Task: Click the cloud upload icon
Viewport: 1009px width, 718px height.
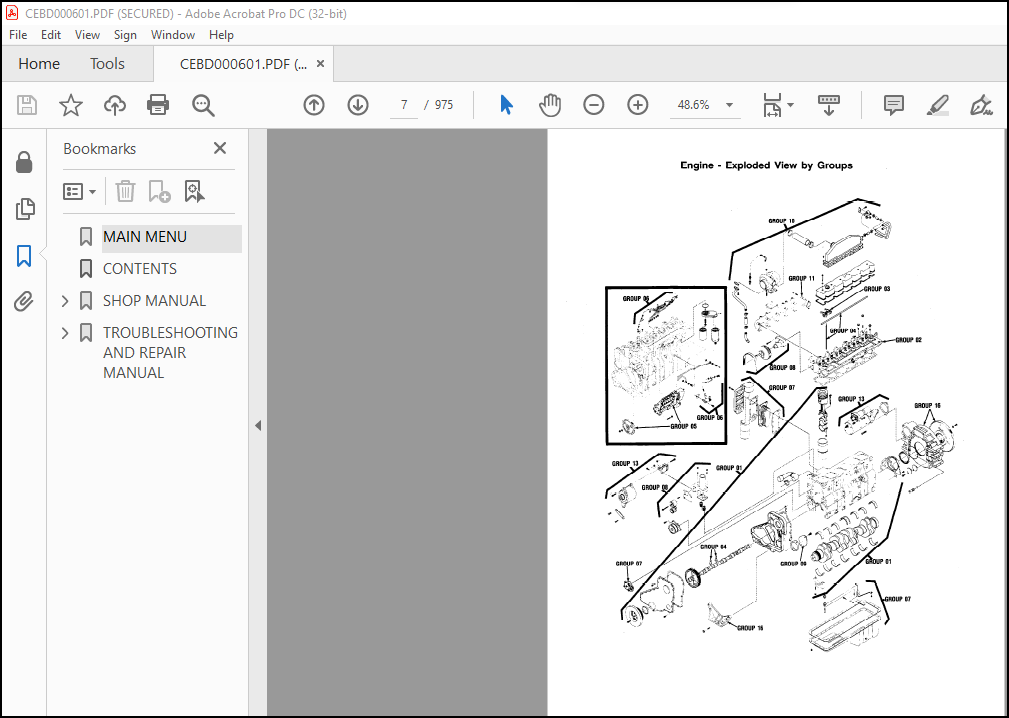Action: pos(115,105)
